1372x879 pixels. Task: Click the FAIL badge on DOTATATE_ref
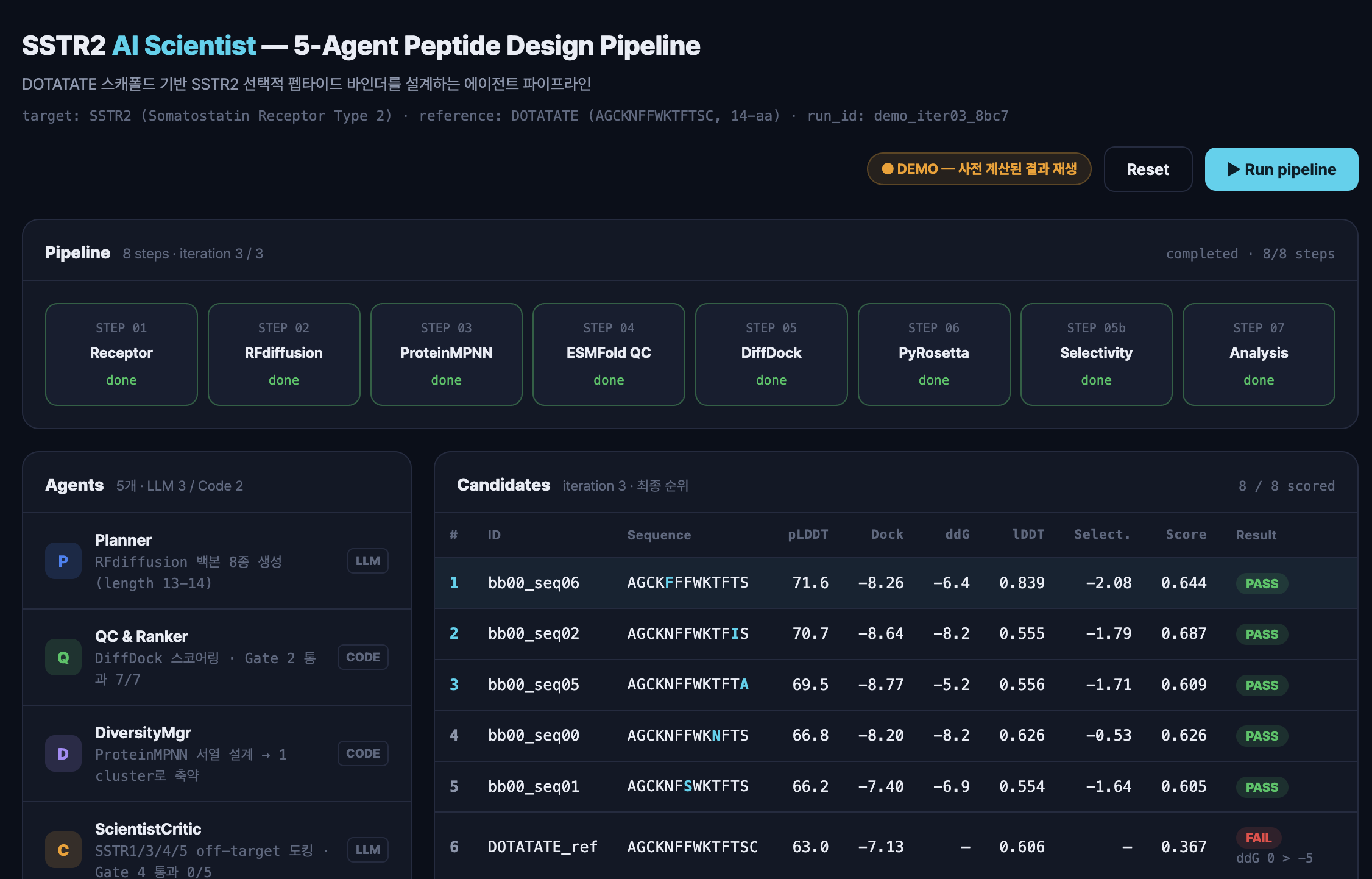point(1258,838)
